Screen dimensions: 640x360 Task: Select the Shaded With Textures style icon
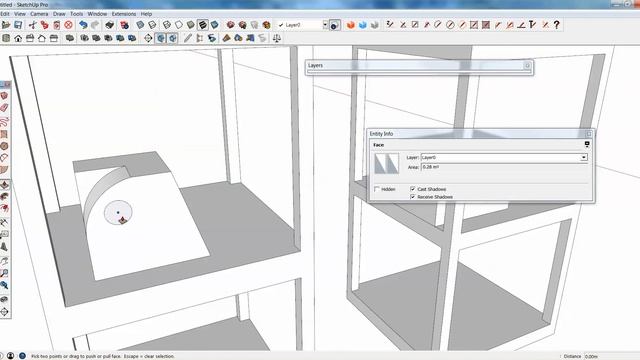pyautogui.click(x=203, y=25)
